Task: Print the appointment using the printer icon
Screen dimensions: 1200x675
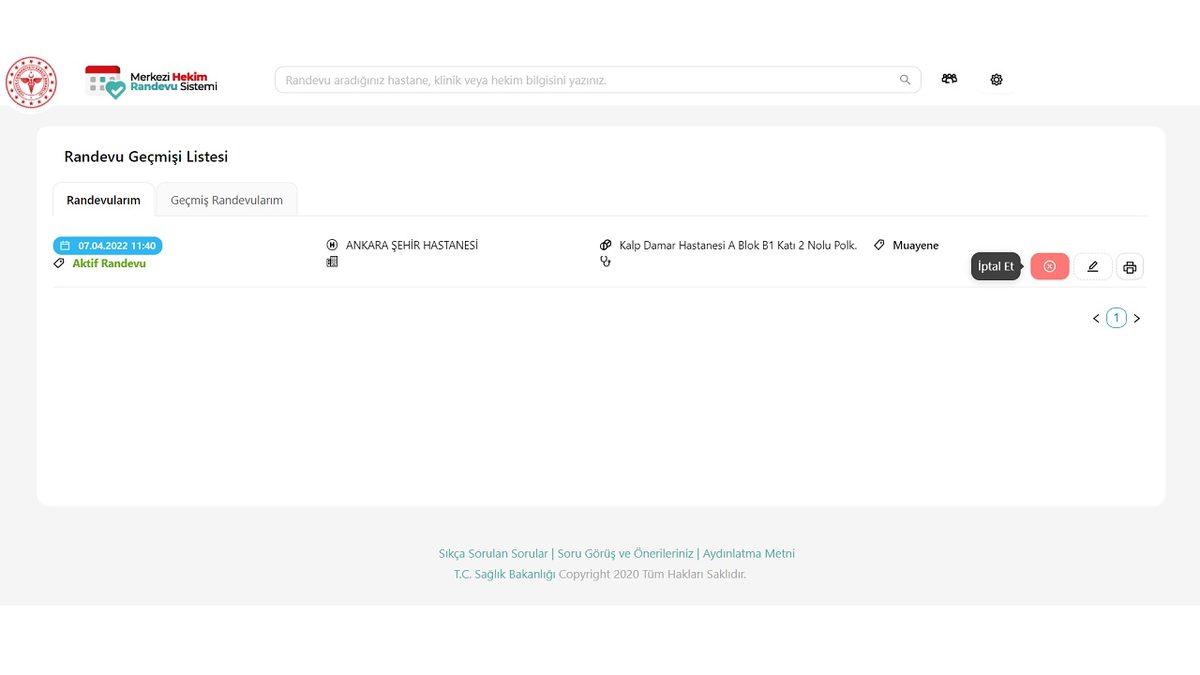Action: click(1129, 267)
